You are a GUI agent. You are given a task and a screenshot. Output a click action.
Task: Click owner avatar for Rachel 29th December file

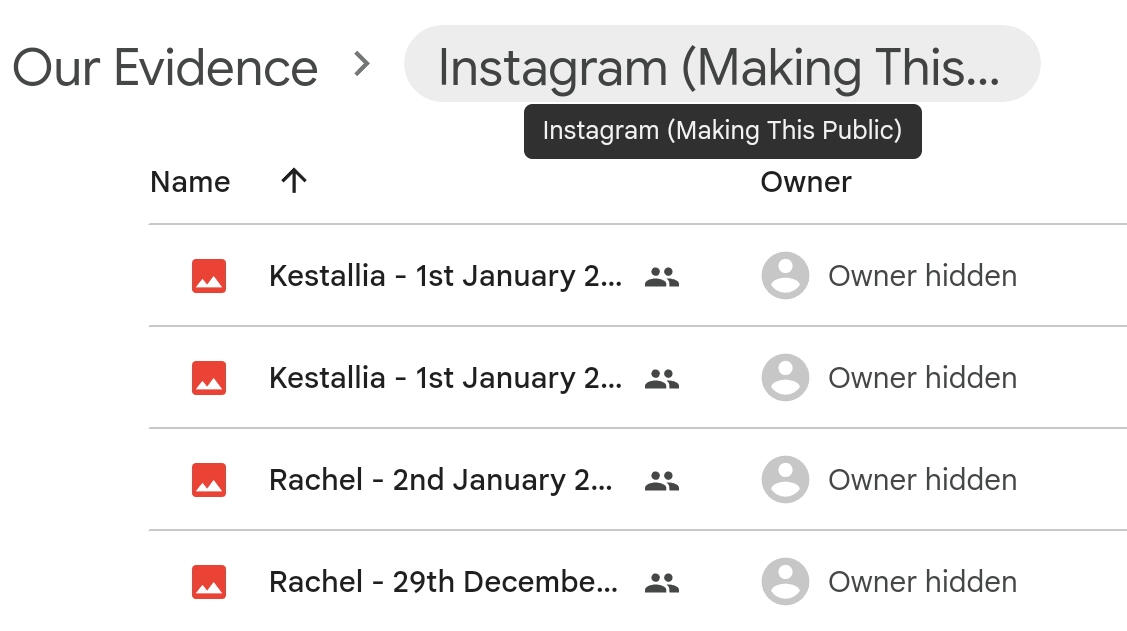(x=785, y=582)
